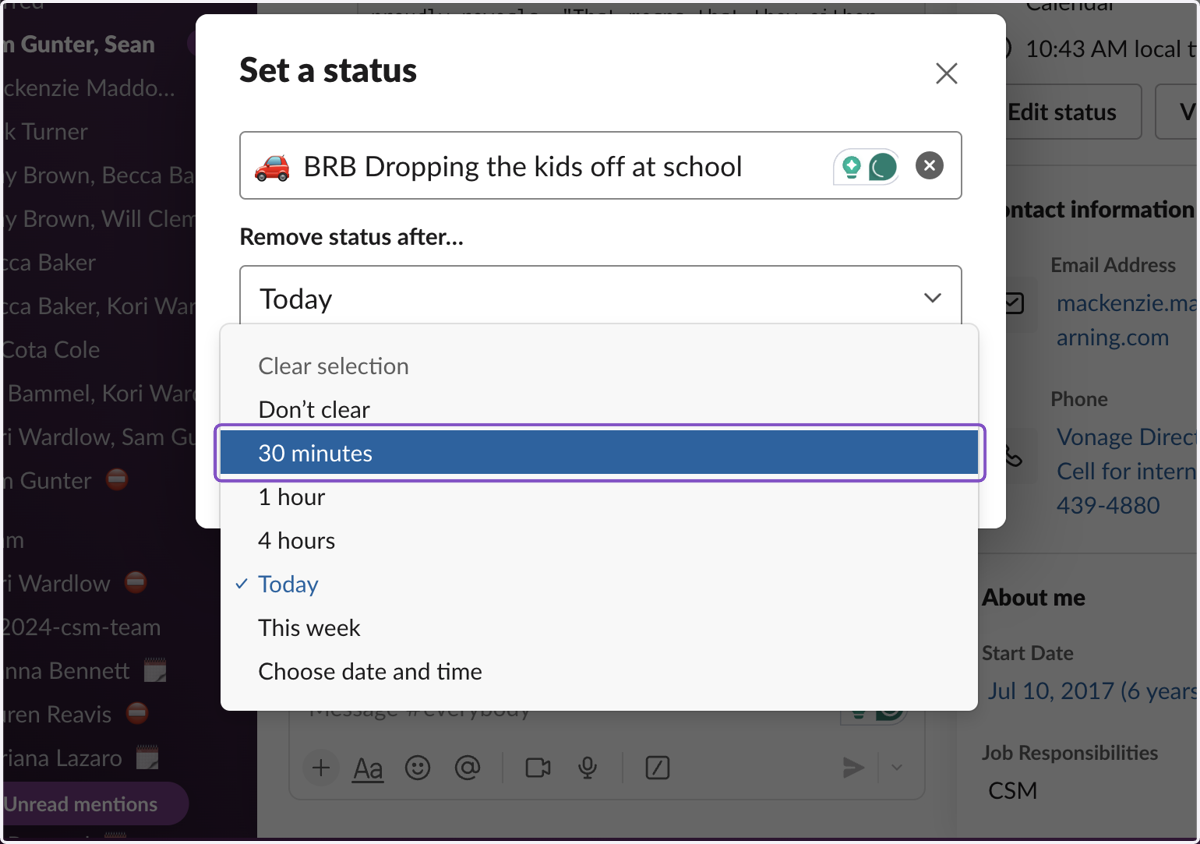Open the schedule send dropdown arrow

pos(897,768)
